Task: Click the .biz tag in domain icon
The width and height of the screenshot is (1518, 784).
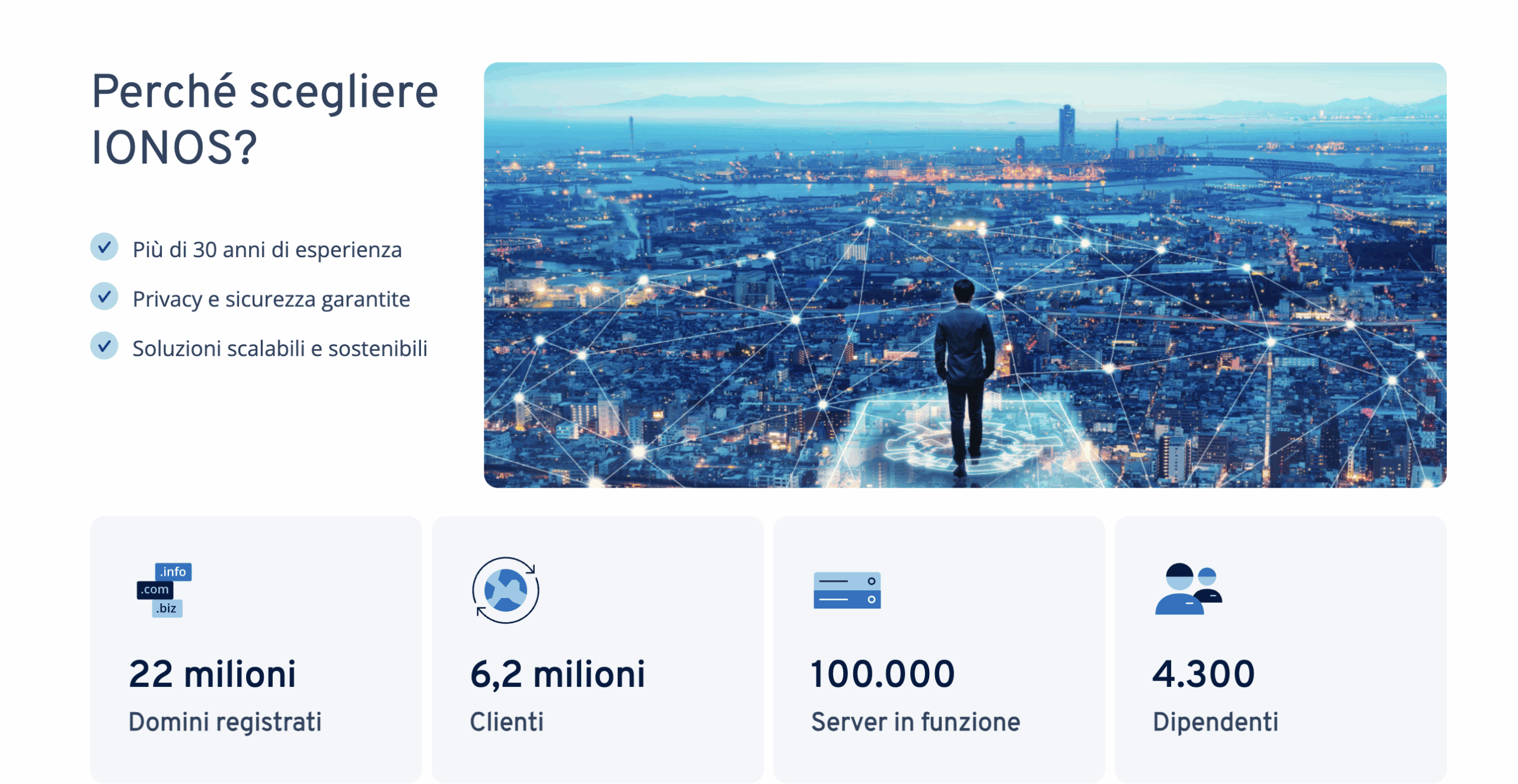Action: click(167, 609)
